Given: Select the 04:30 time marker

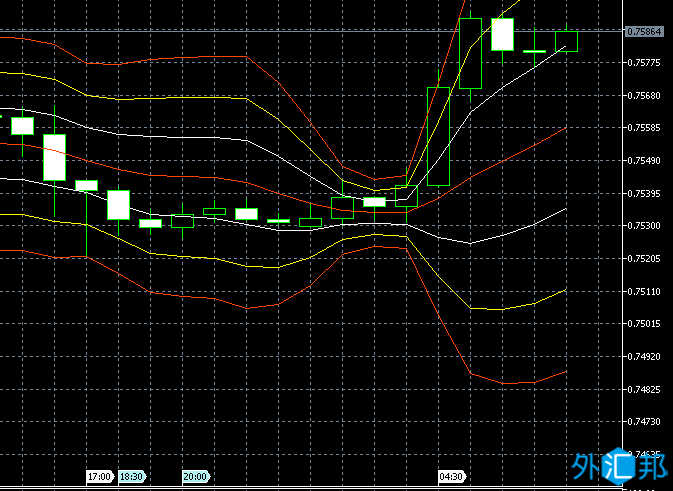Looking at the screenshot, I should point(452,476).
